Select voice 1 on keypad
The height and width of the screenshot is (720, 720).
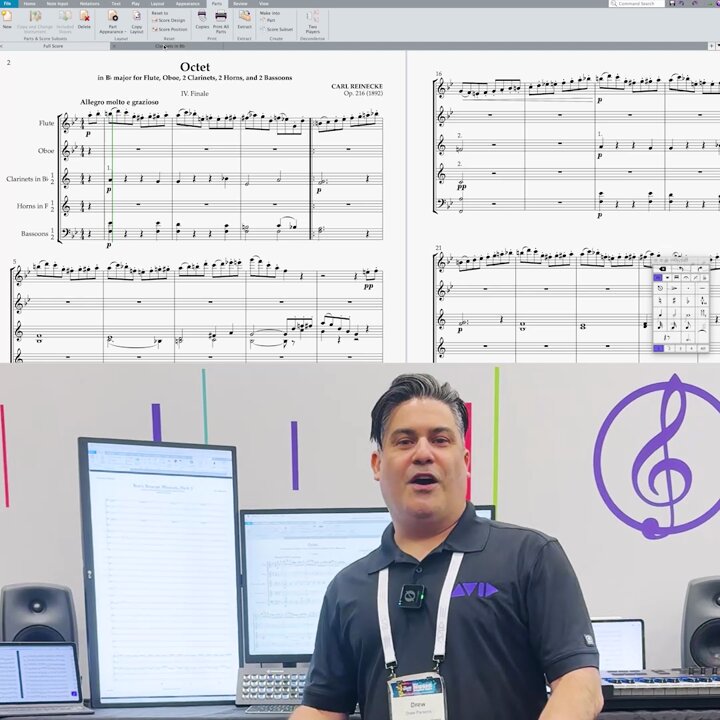658,349
